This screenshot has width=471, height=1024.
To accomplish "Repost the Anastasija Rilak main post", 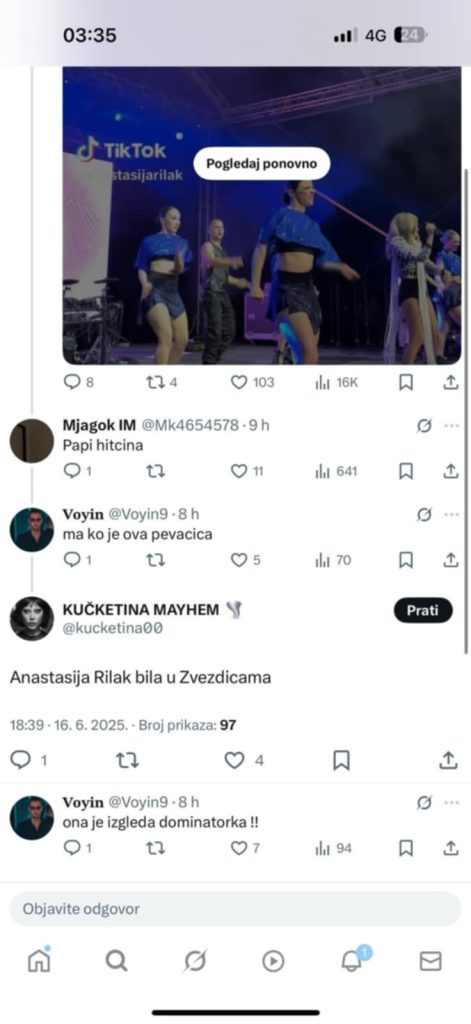I will [127, 760].
